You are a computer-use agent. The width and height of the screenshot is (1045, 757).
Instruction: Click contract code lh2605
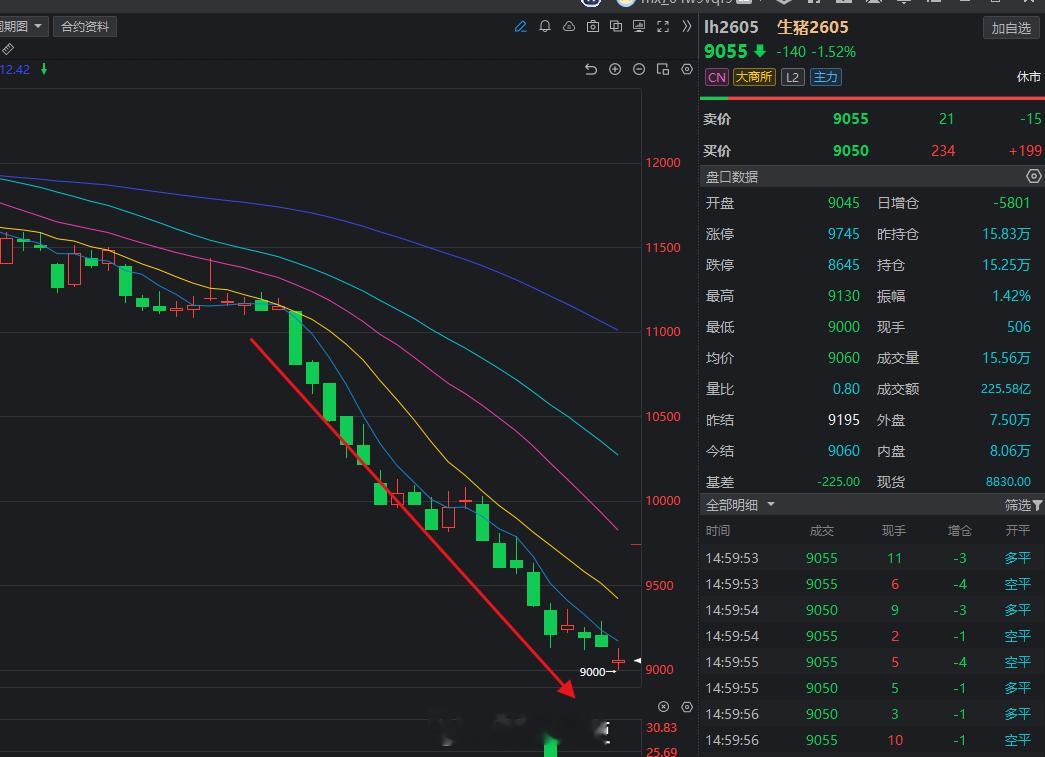[731, 27]
